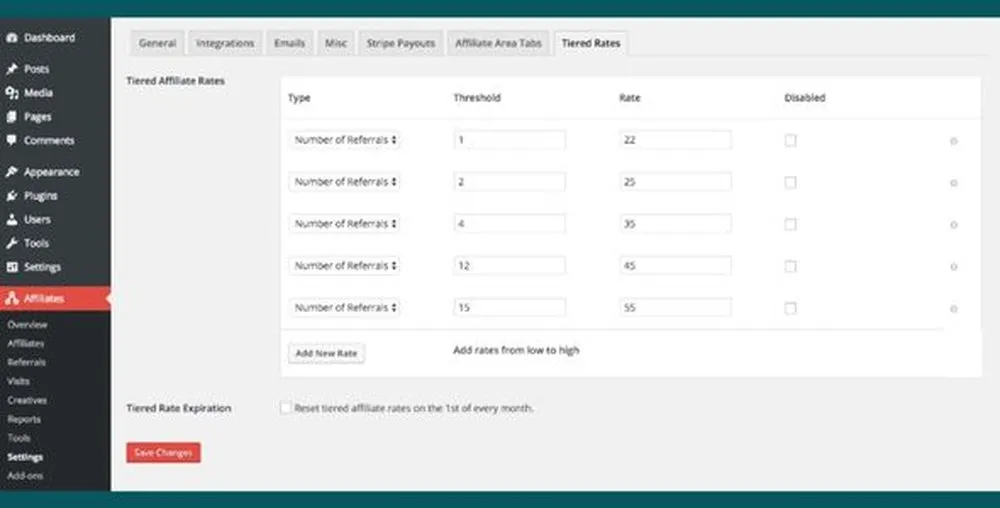1000x508 pixels.
Task: Click the Dashboard icon in sidebar
Action: point(12,38)
